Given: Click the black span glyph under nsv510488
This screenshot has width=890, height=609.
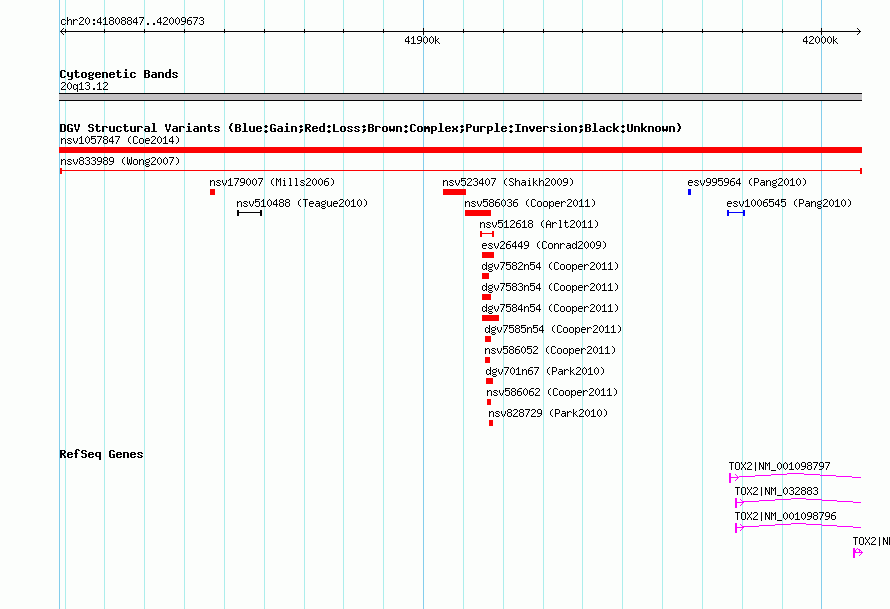Looking at the screenshot, I should tap(249, 213).
